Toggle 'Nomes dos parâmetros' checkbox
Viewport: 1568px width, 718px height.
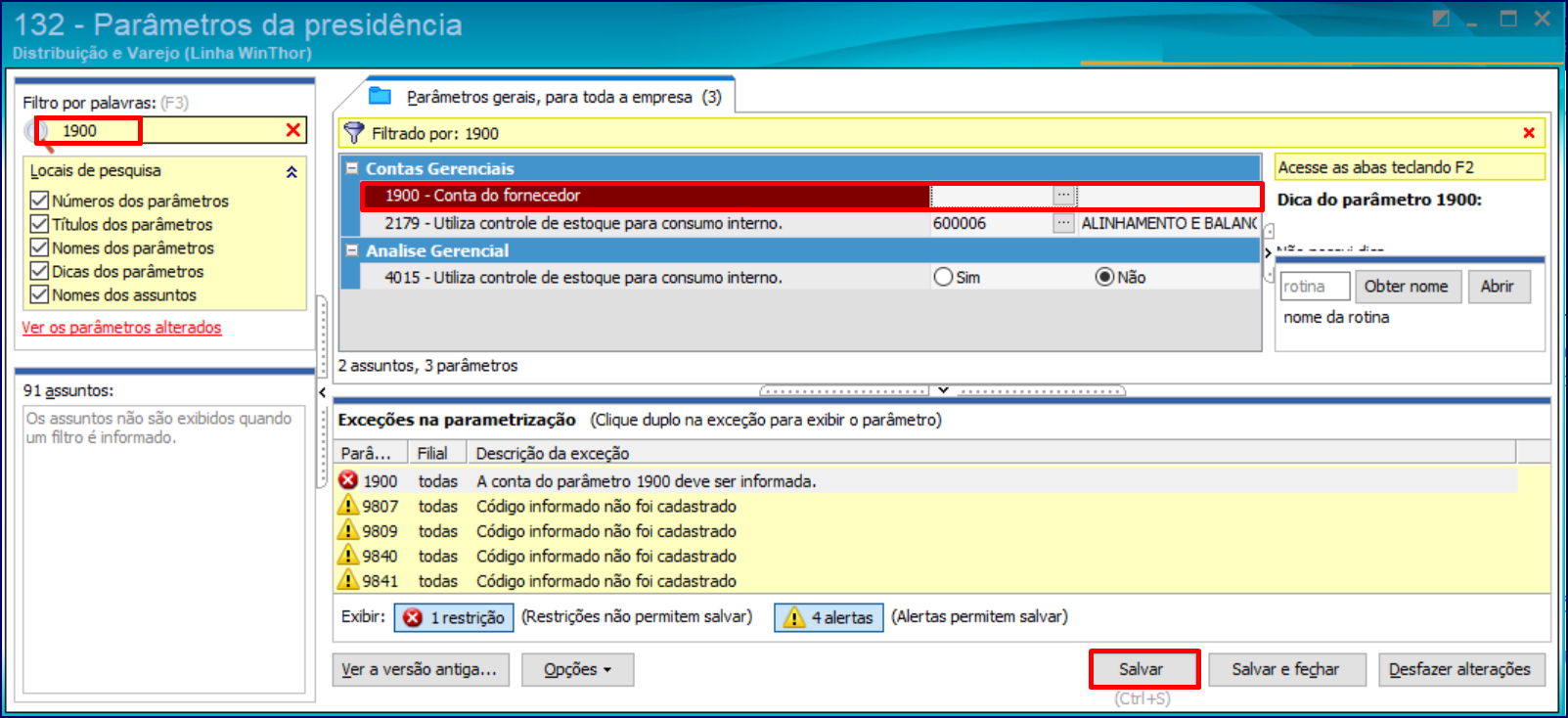coord(39,247)
